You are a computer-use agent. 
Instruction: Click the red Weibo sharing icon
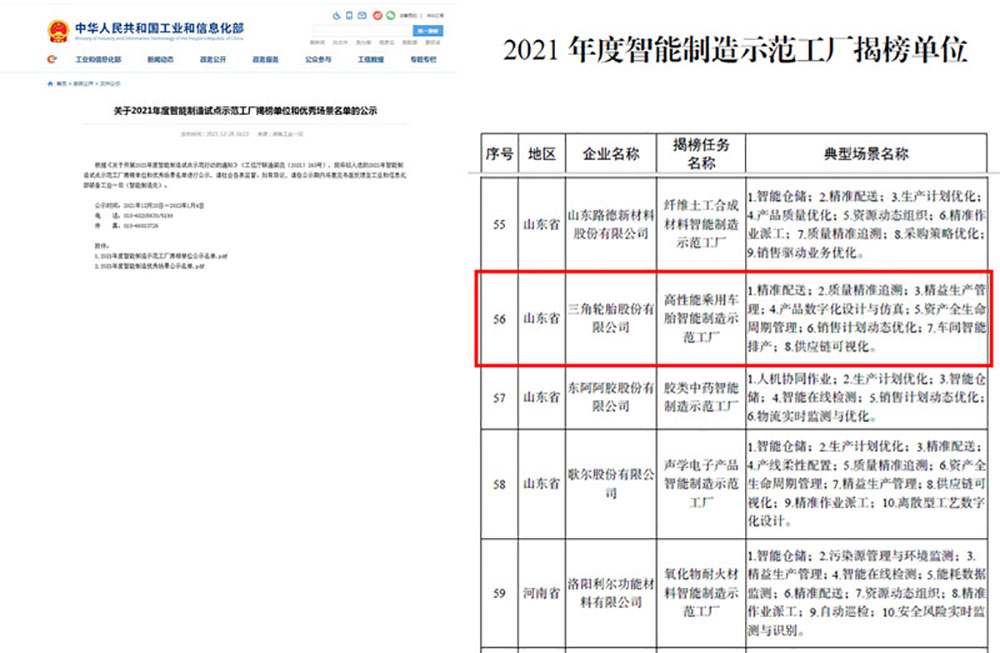click(377, 15)
